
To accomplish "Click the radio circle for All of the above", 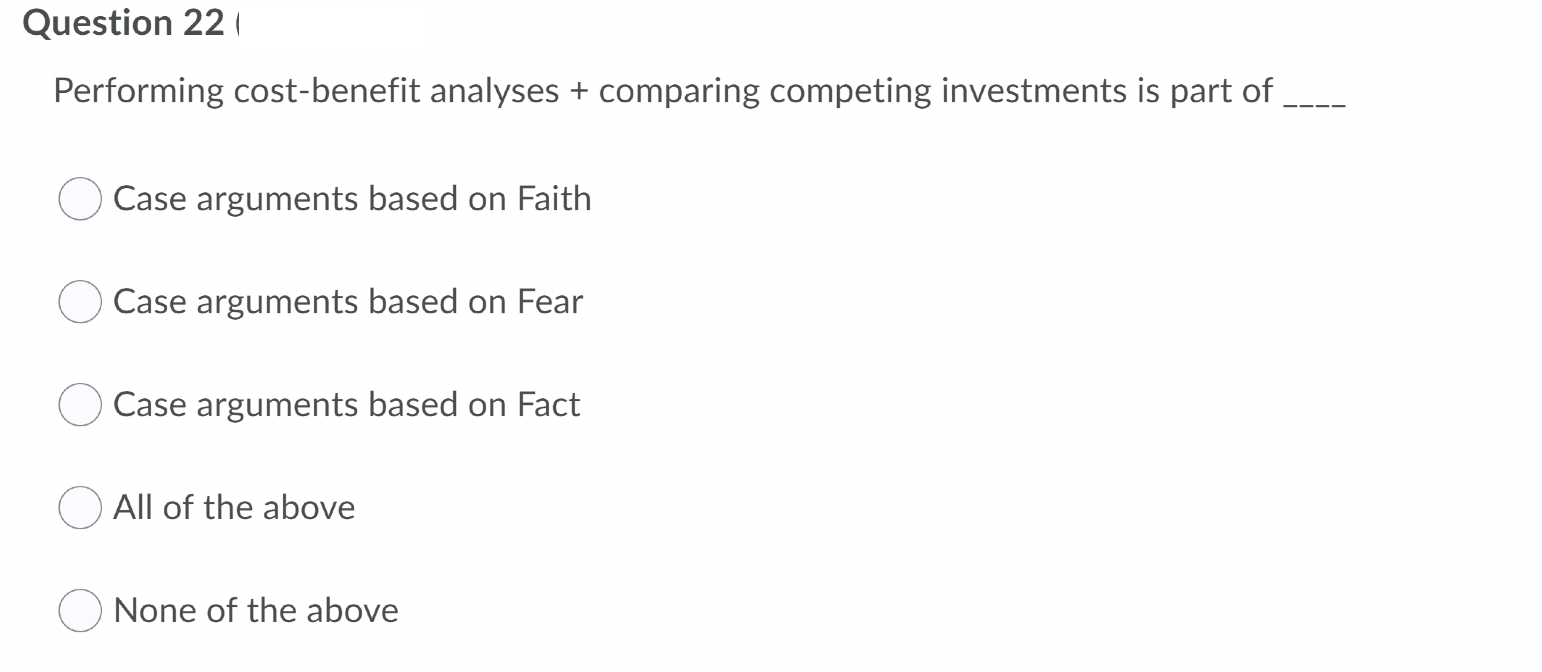I will (80, 507).
